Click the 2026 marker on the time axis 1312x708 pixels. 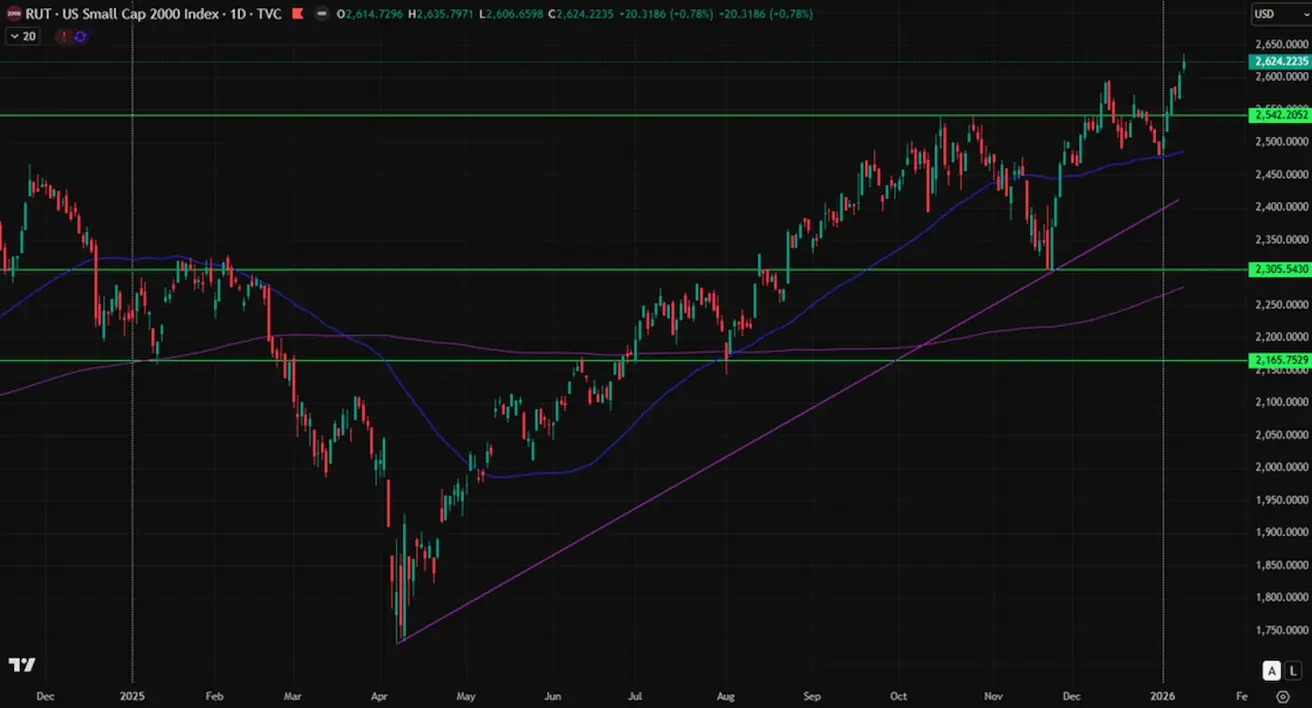click(x=1163, y=694)
